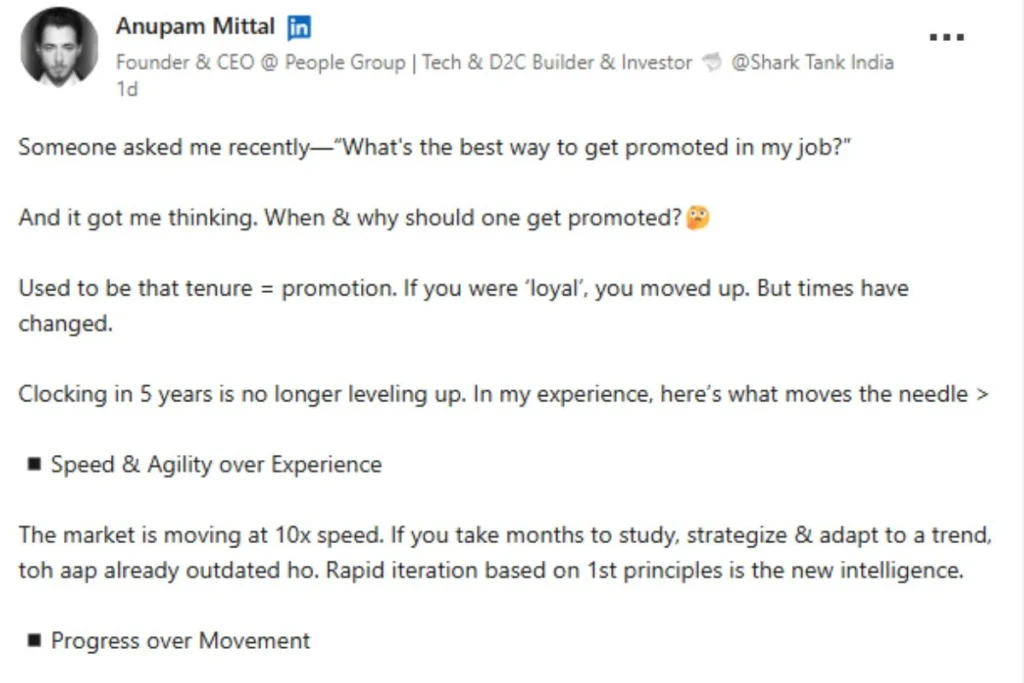Click the '1d' post timestamp
This screenshot has width=1024, height=683.
127,89
